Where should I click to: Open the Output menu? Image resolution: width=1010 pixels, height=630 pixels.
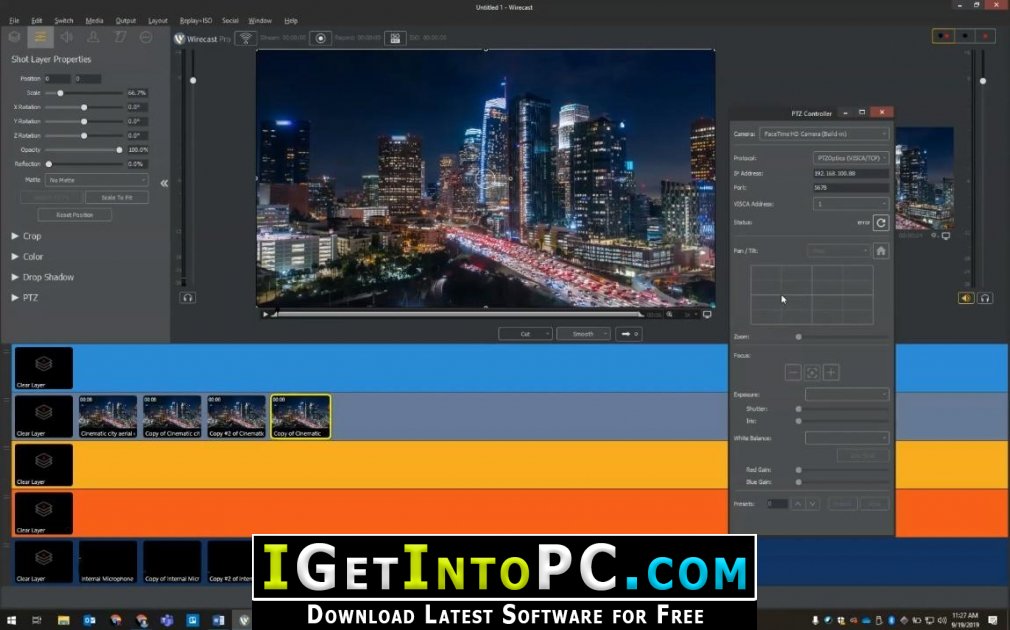(x=126, y=21)
